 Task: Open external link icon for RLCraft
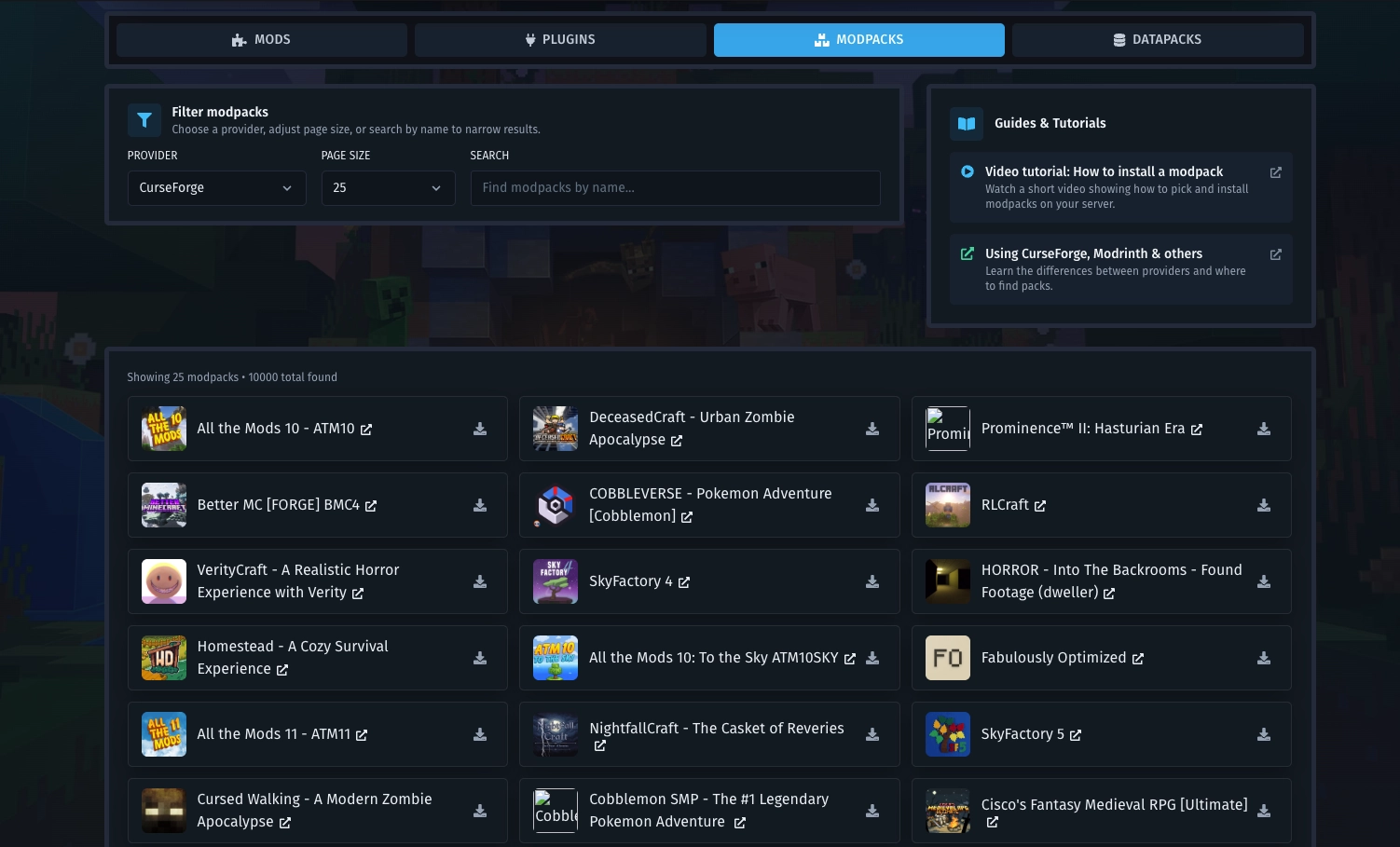tap(1040, 506)
